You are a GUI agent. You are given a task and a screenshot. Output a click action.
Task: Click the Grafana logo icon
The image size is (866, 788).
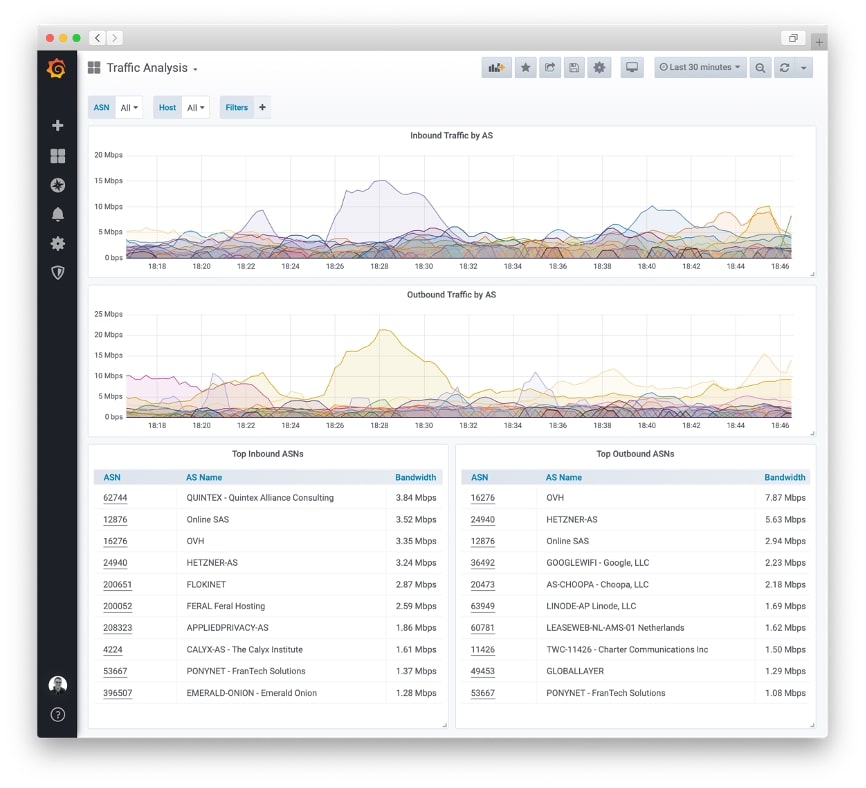56,68
